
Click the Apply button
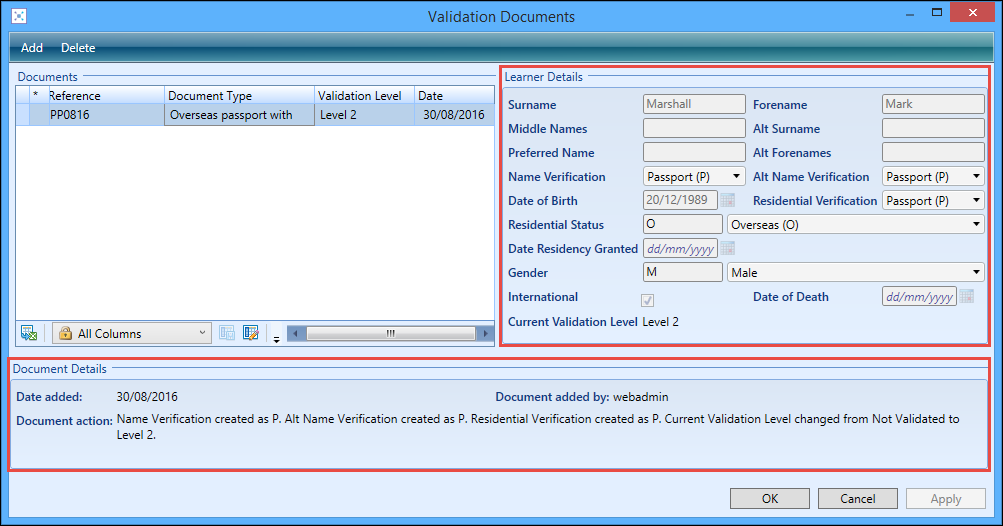945,498
